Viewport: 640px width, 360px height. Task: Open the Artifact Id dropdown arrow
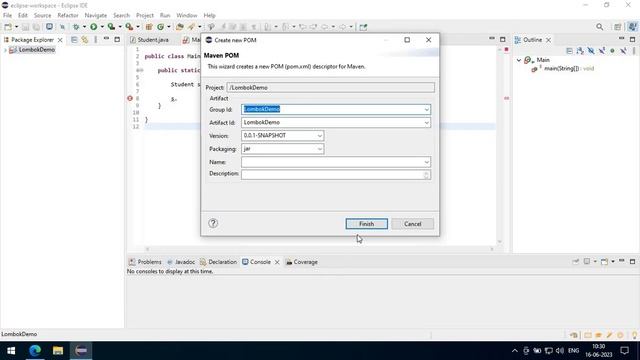(x=427, y=122)
